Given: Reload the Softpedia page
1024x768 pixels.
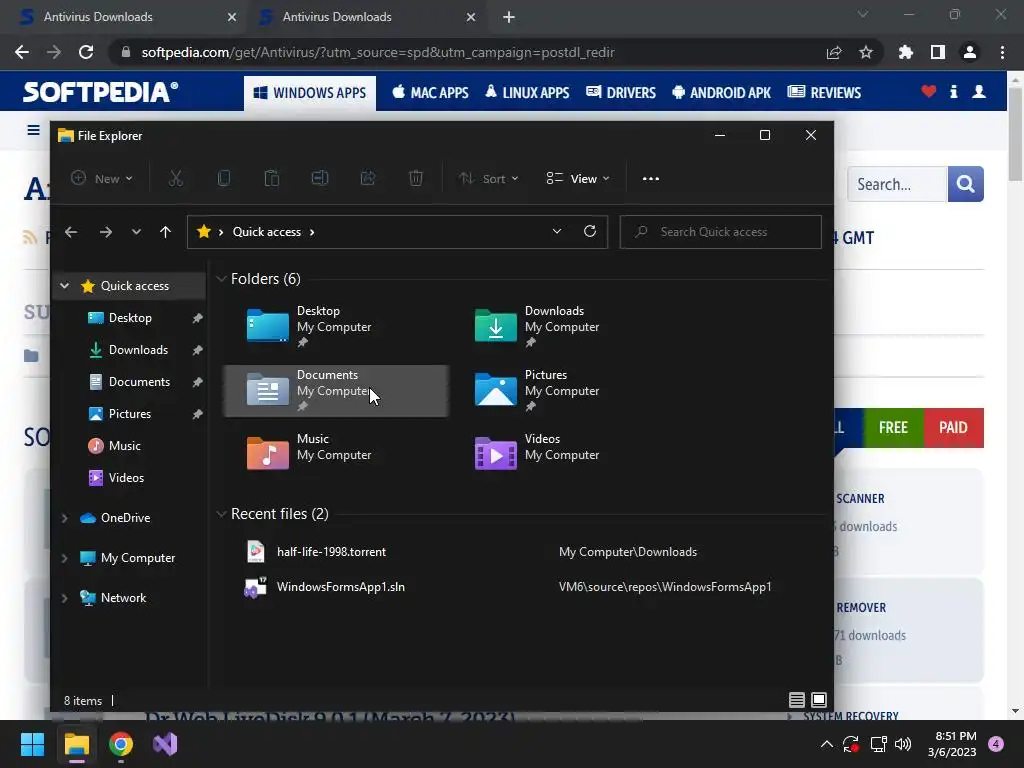Looking at the screenshot, I should [86, 52].
